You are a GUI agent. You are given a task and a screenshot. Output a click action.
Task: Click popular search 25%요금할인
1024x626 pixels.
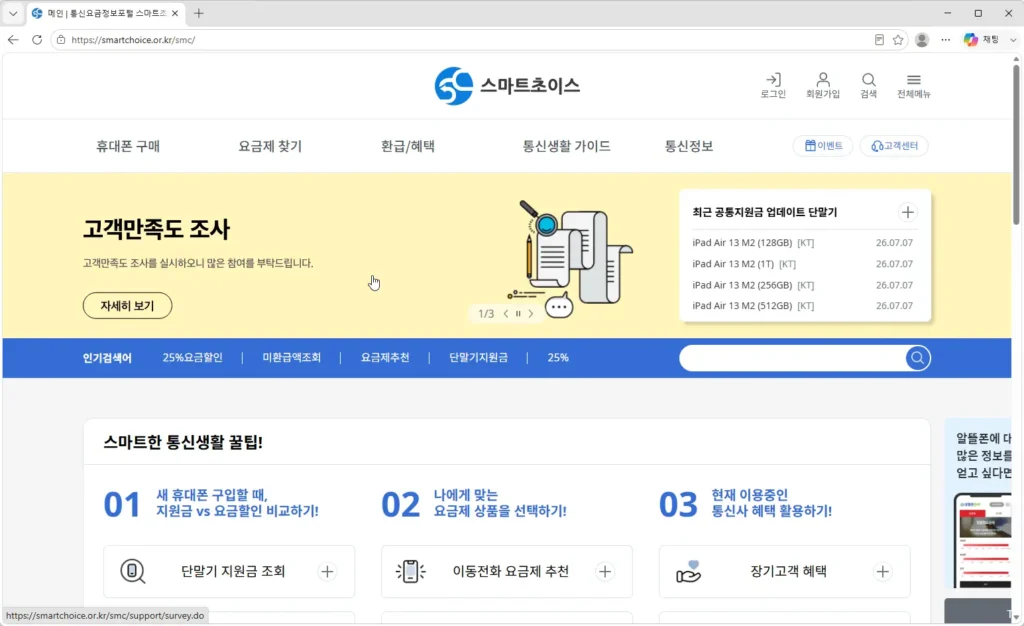point(193,358)
